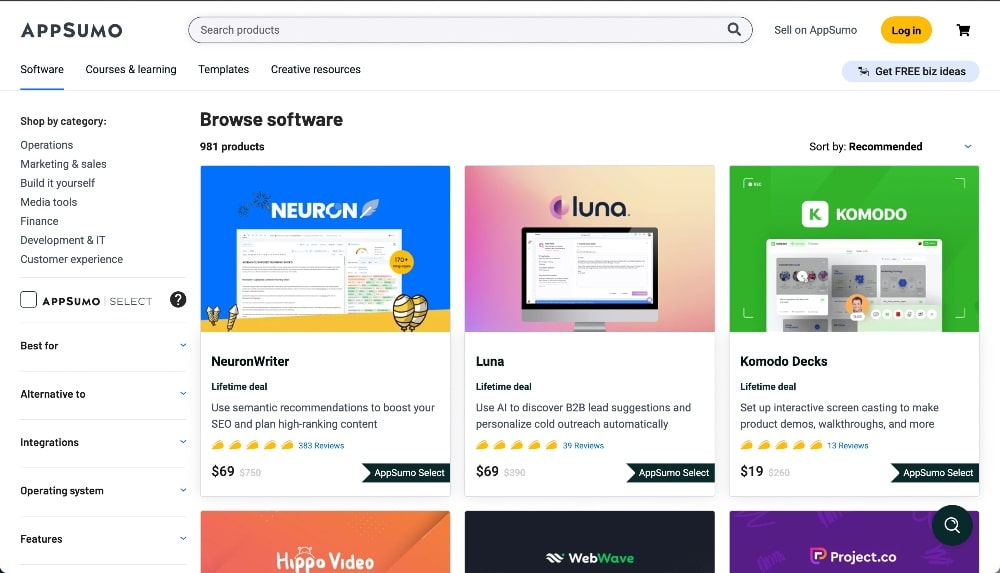1000x573 pixels.
Task: Expand the Features filter
Action: pos(103,539)
